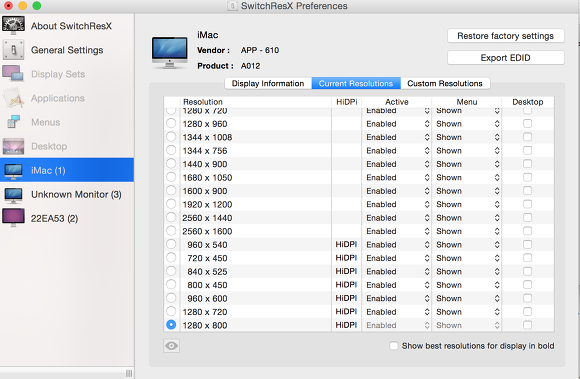
Task: Click the selected 1280 x 800 radio button
Action: point(171,325)
